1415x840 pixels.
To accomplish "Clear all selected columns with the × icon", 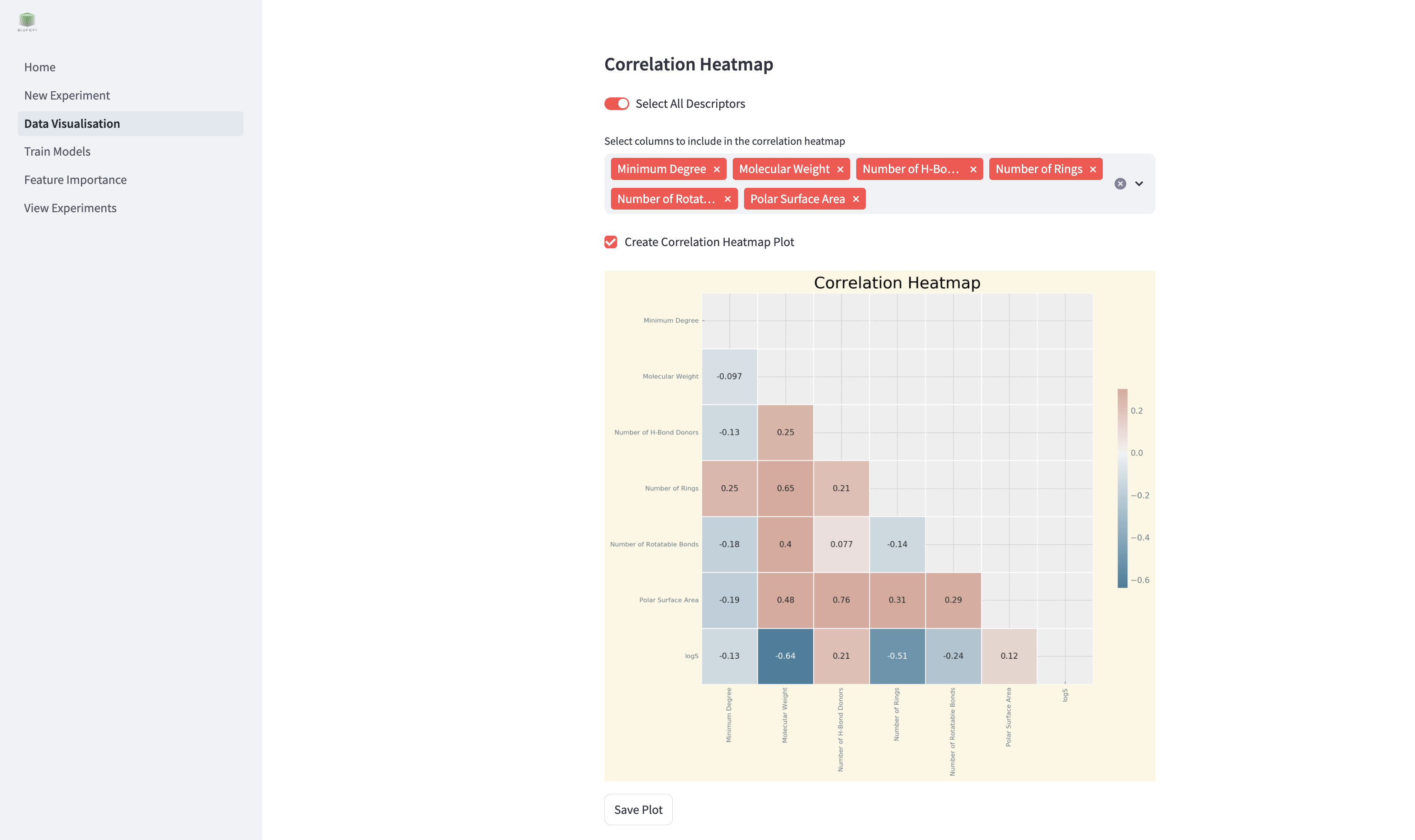I will point(1120,183).
